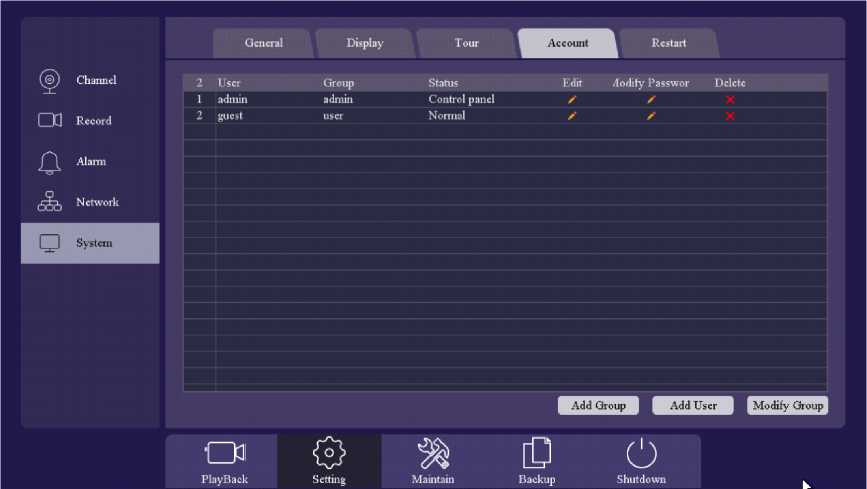Click the Modify Group button

pyautogui.click(x=787, y=405)
